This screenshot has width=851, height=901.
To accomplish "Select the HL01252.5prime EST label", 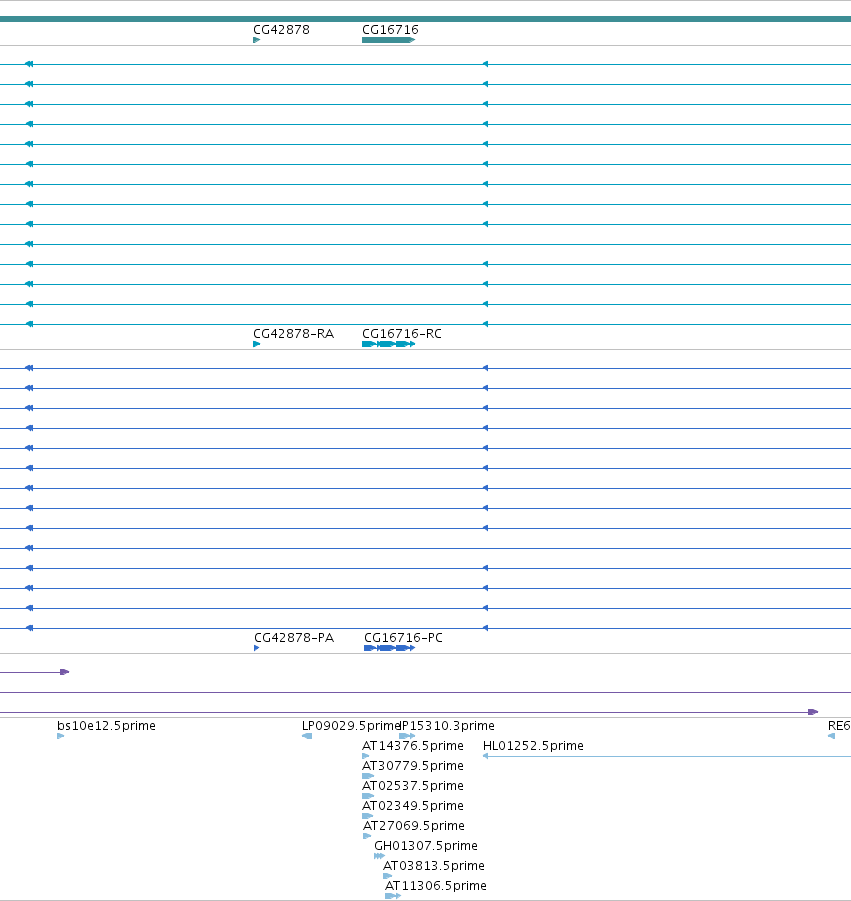I will click(x=533, y=746).
